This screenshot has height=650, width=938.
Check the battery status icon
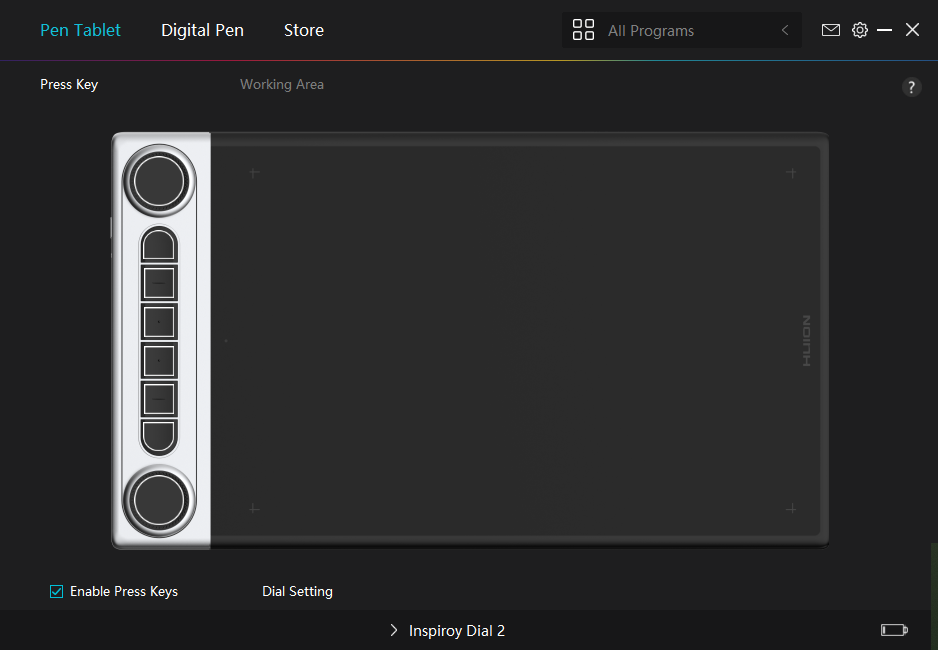point(894,630)
